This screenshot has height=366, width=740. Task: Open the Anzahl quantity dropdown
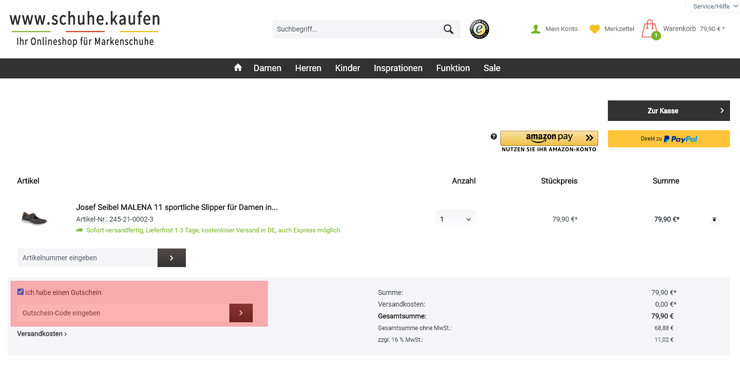pyautogui.click(x=455, y=219)
